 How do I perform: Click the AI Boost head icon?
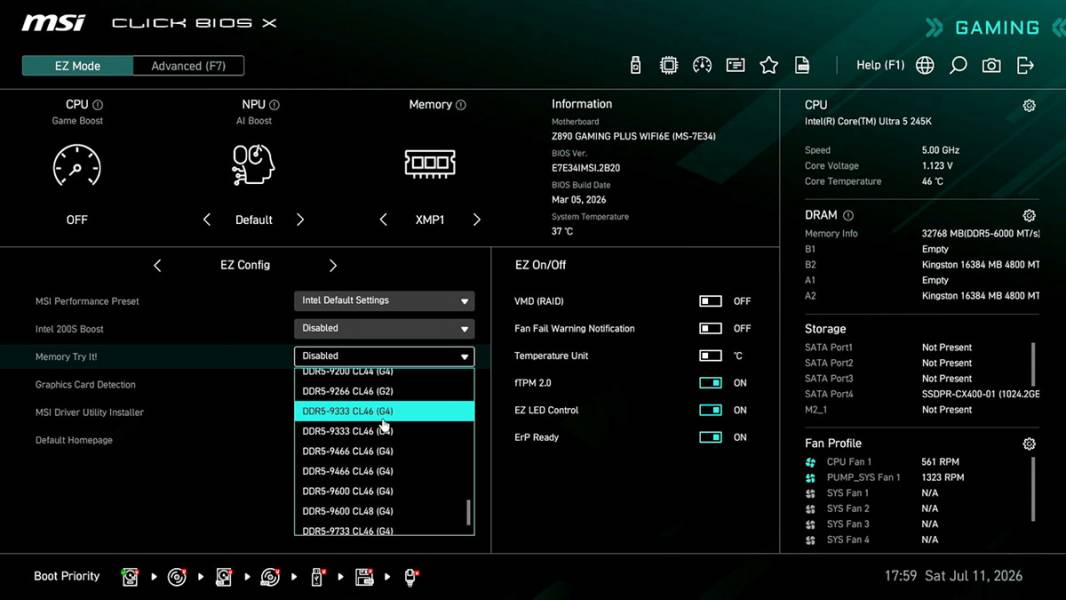[x=253, y=164]
